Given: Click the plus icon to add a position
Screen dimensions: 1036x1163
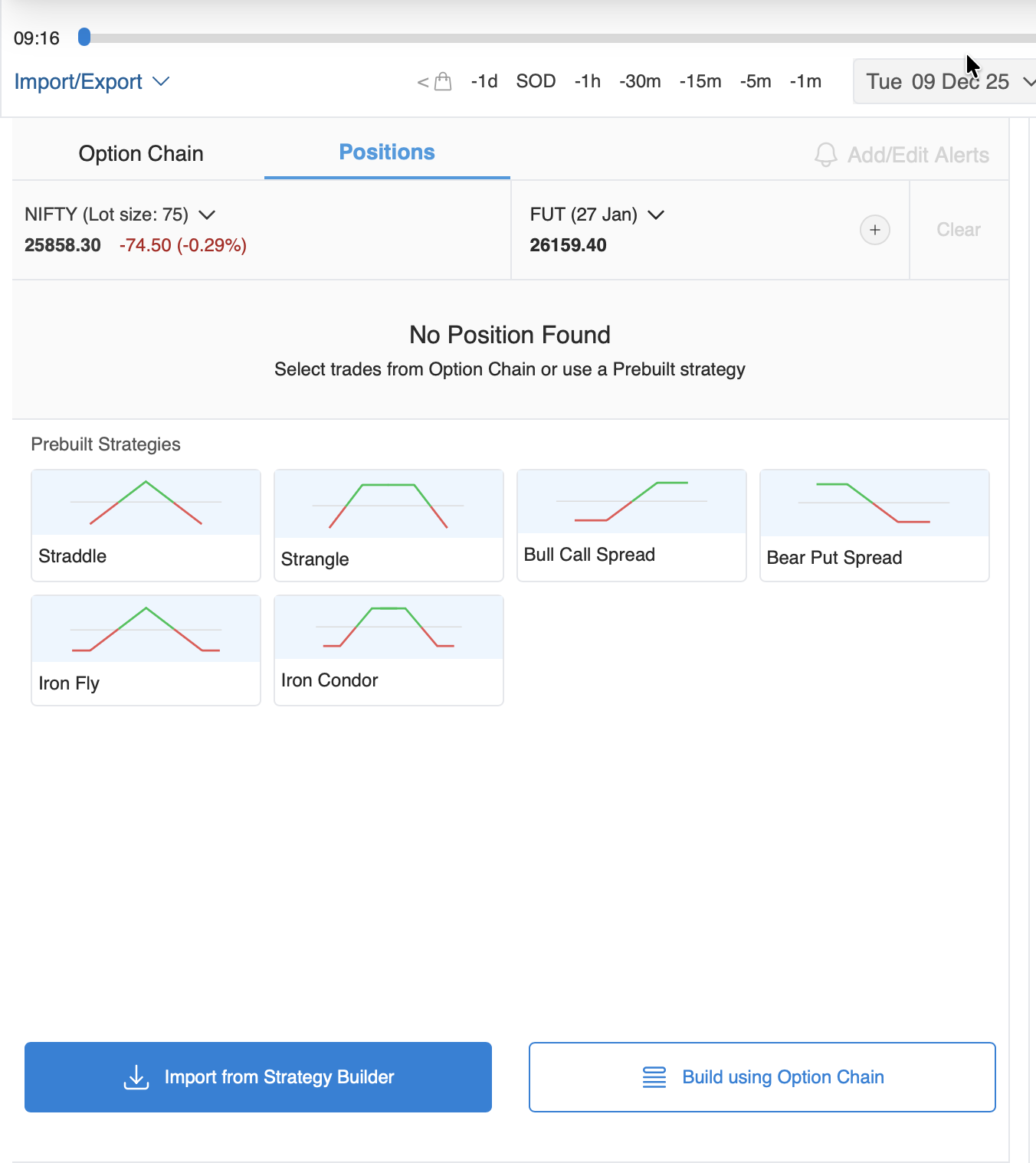Looking at the screenshot, I should 874,230.
